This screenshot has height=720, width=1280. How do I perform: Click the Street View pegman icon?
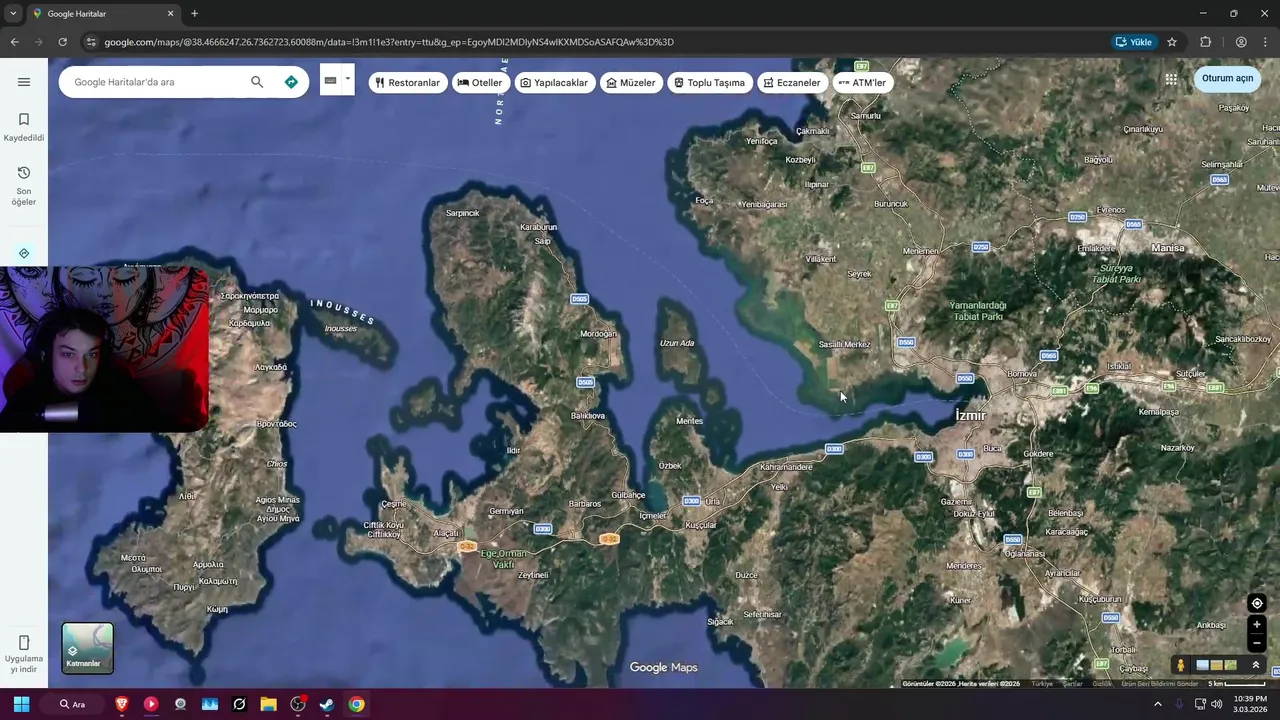pos(1181,665)
